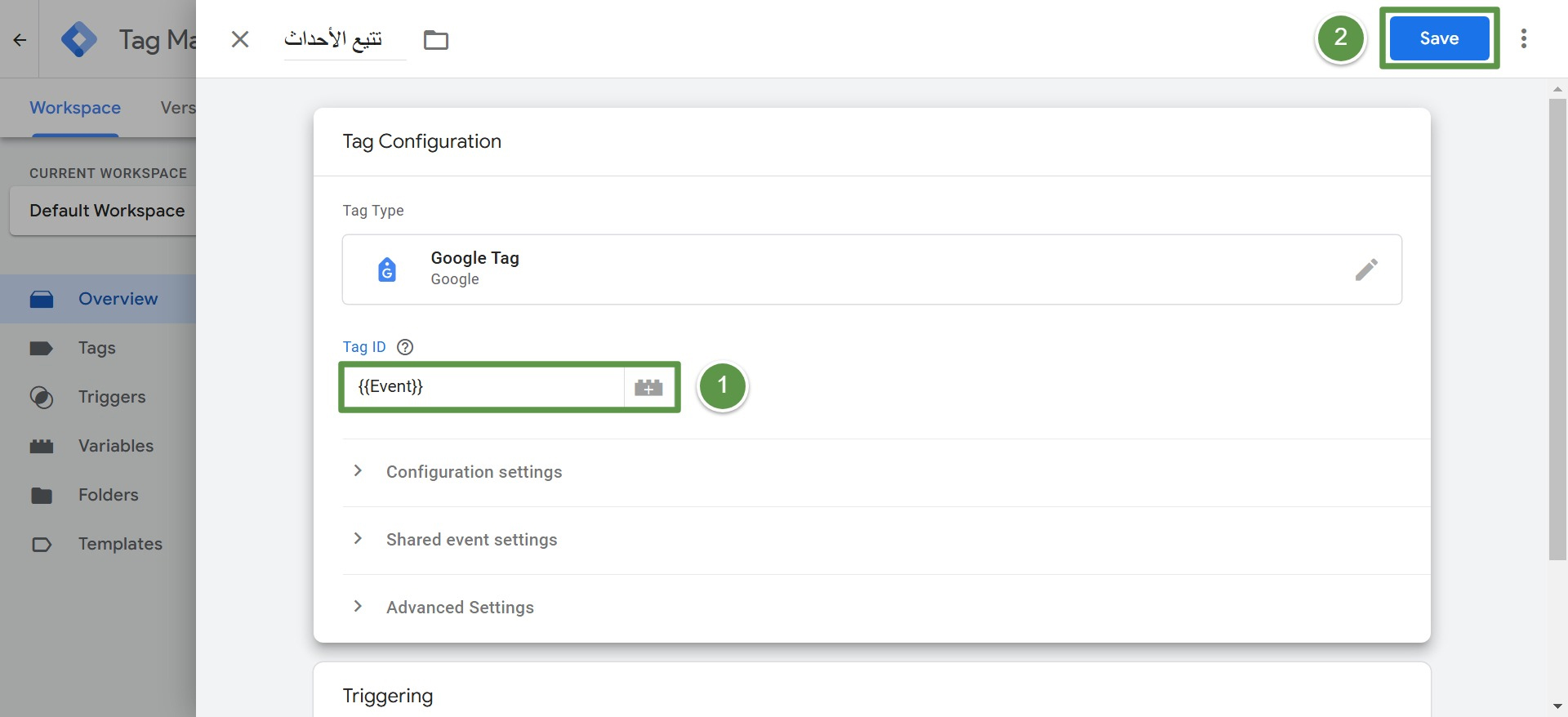Viewport: 1568px width, 717px height.
Task: Open the three-dot more actions menu
Action: [x=1524, y=38]
